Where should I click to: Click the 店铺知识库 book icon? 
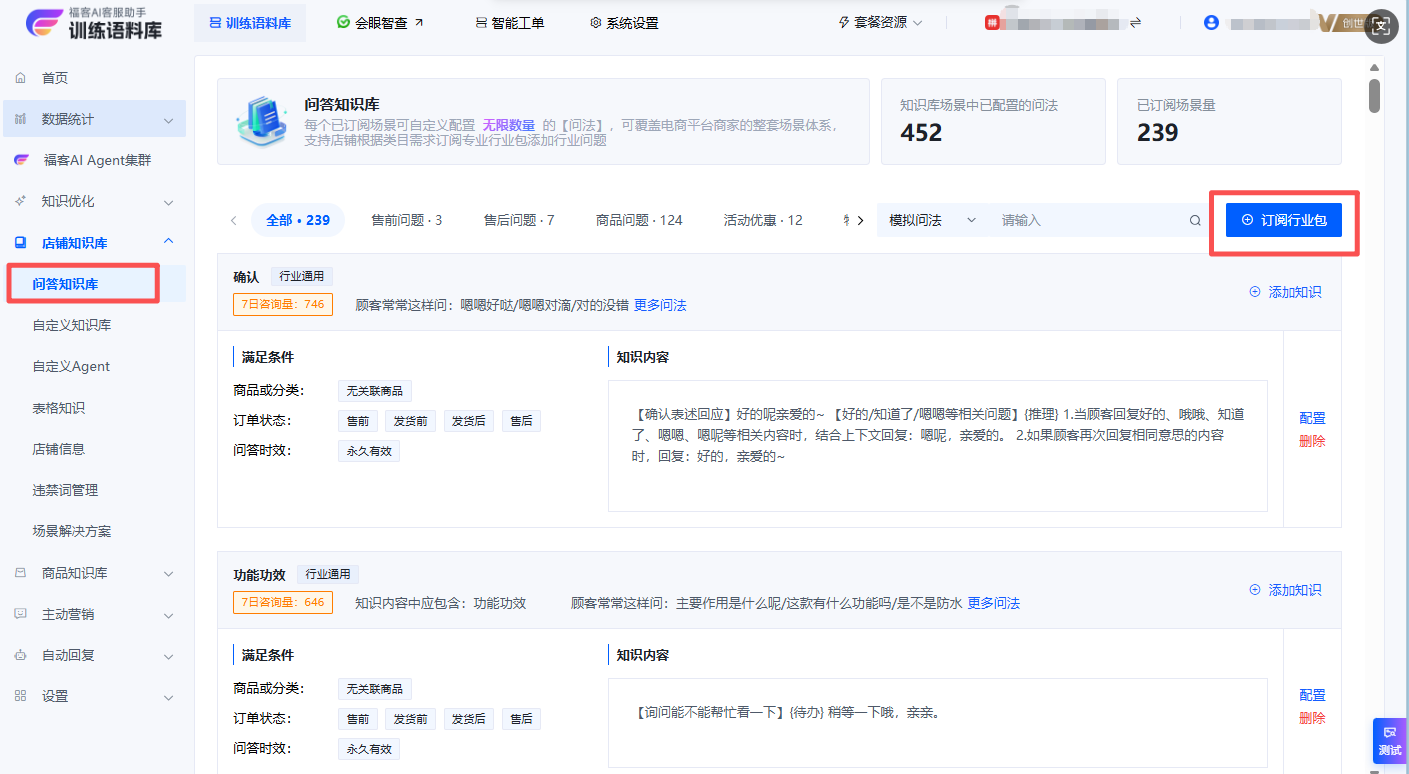pos(21,242)
